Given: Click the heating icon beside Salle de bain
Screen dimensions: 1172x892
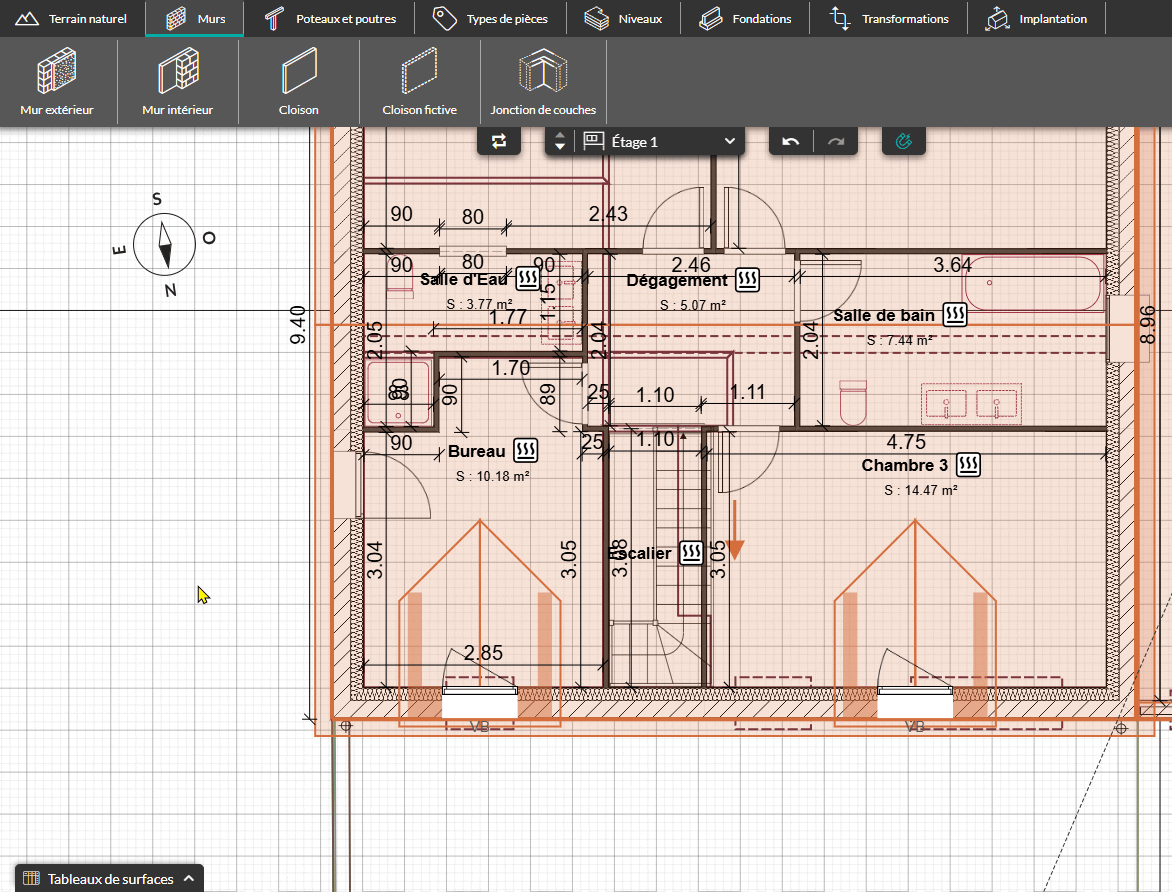Looking at the screenshot, I should [x=955, y=314].
